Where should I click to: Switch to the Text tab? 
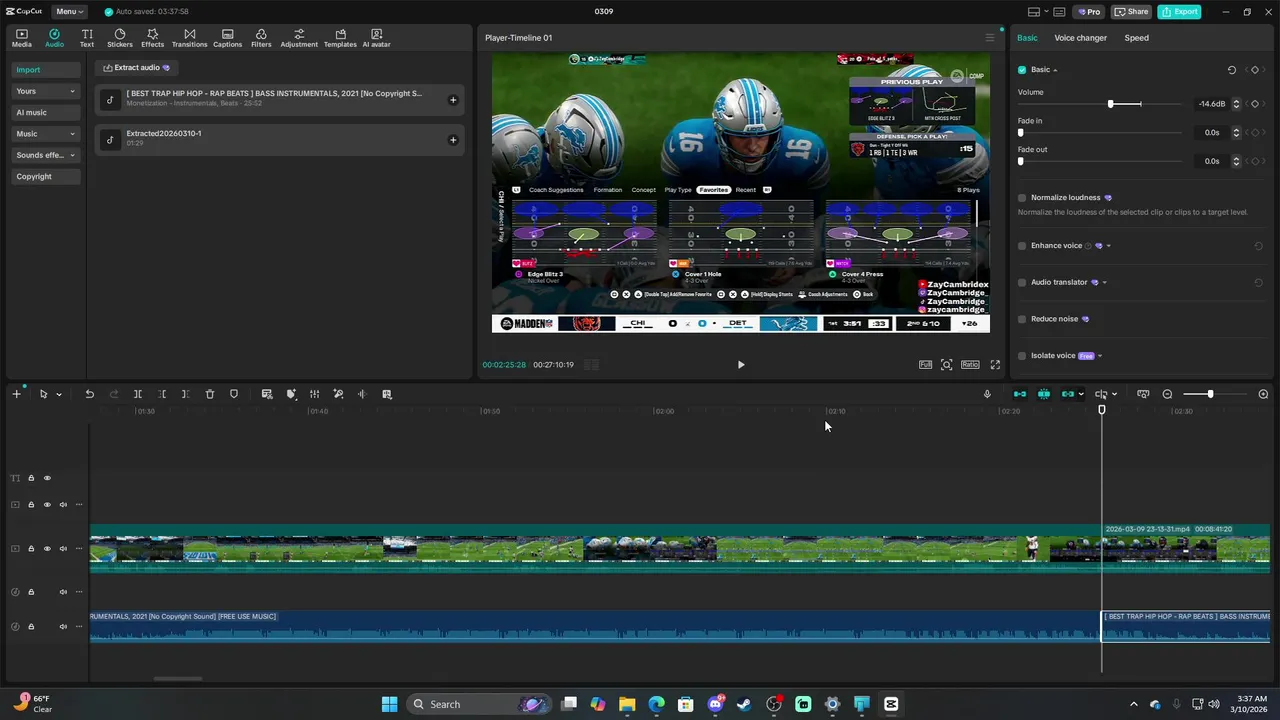pyautogui.click(x=87, y=38)
